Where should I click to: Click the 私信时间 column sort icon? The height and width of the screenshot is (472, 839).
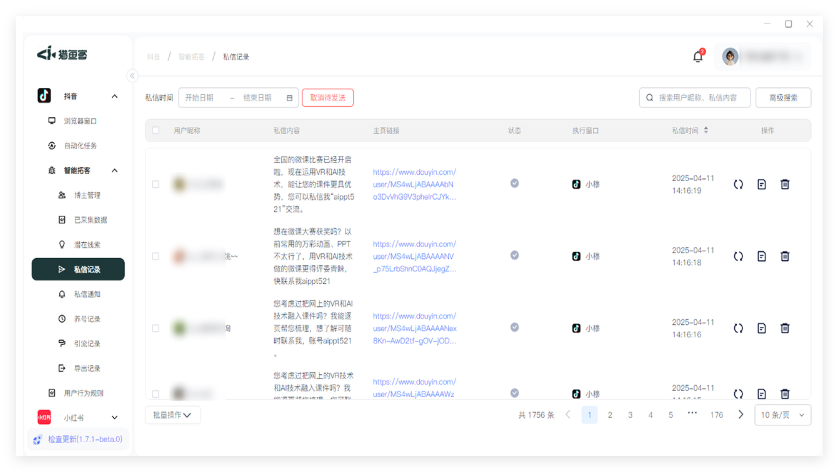tap(707, 130)
